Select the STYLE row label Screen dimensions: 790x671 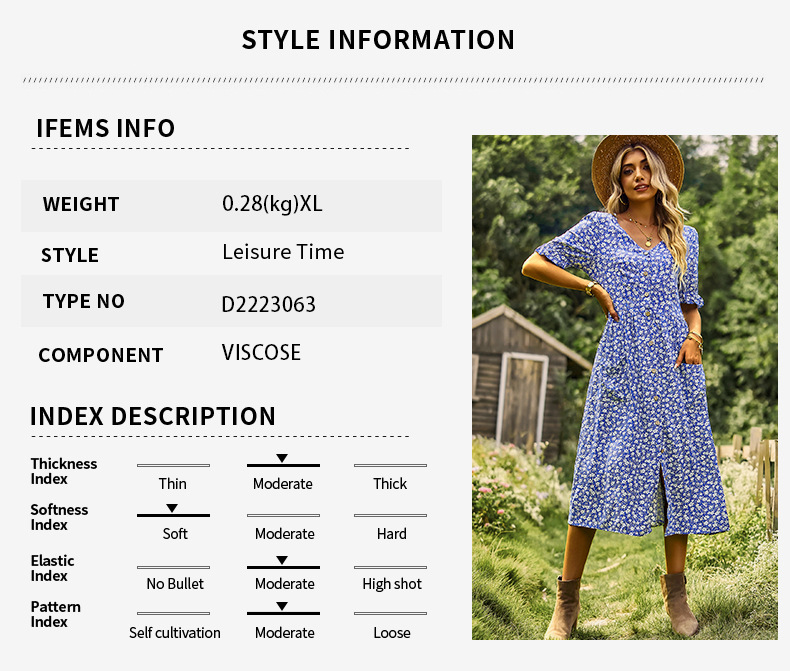[x=70, y=255]
